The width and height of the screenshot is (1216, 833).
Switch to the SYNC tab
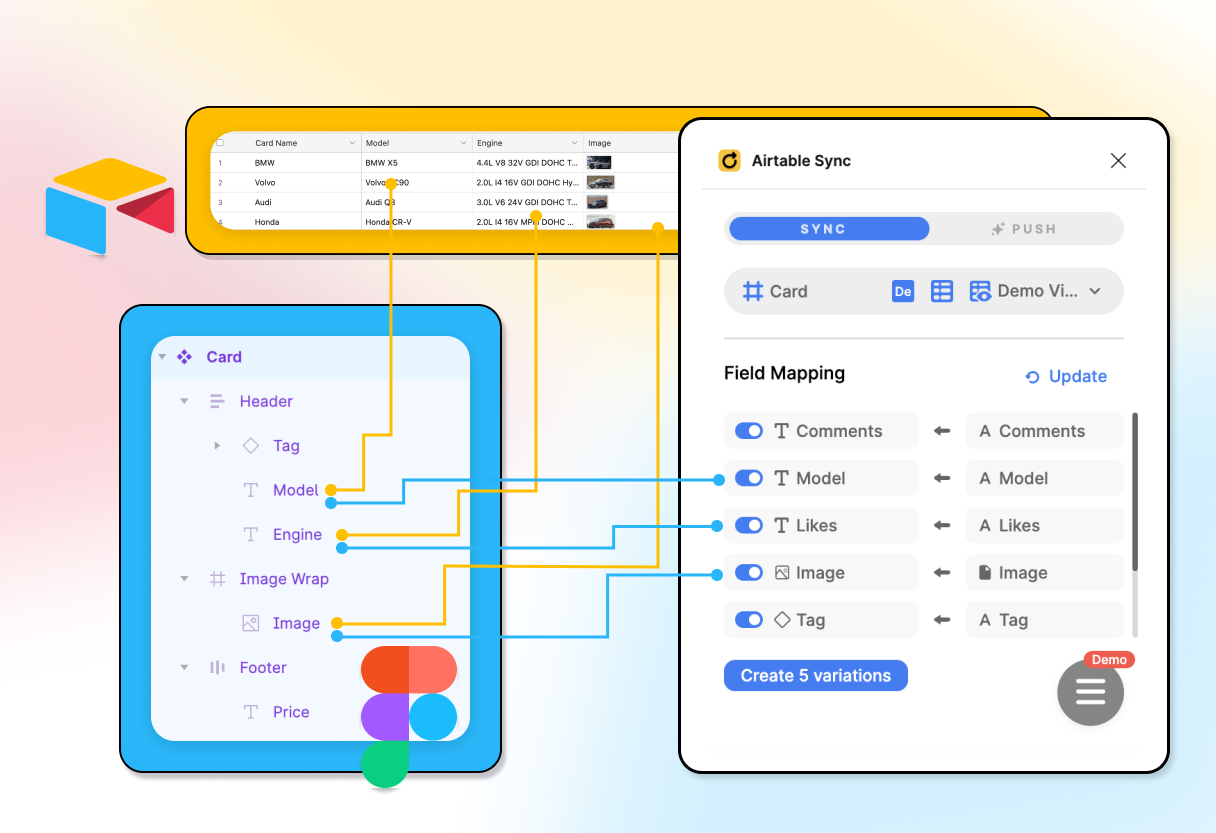tap(829, 229)
